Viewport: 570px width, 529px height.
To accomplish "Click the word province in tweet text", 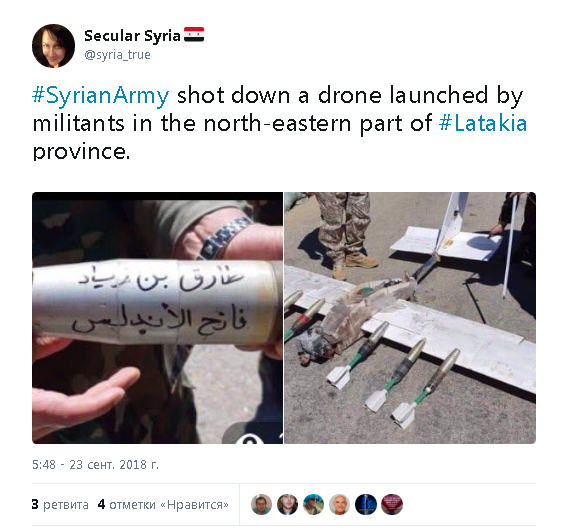I will [x=81, y=152].
